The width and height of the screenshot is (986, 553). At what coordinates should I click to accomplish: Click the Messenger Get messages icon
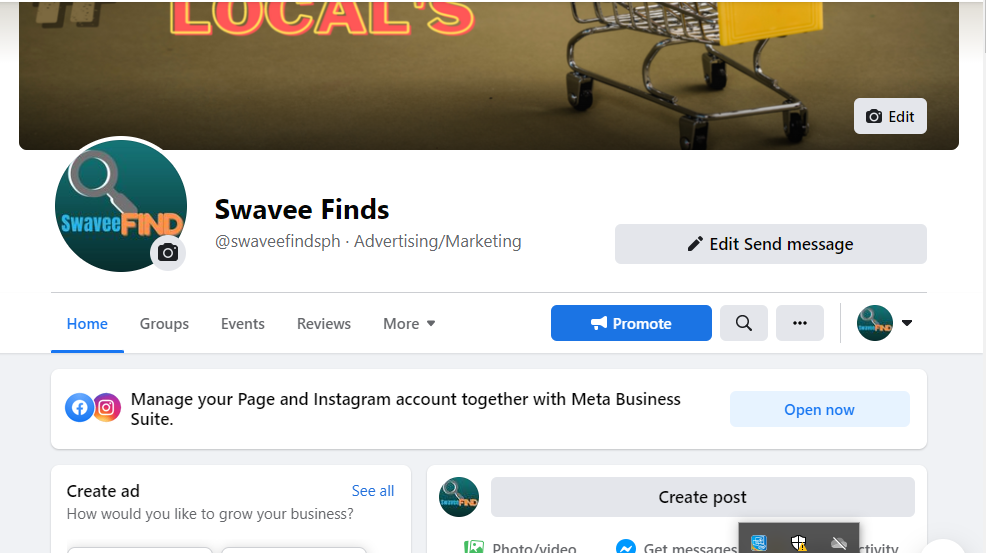tap(626, 547)
